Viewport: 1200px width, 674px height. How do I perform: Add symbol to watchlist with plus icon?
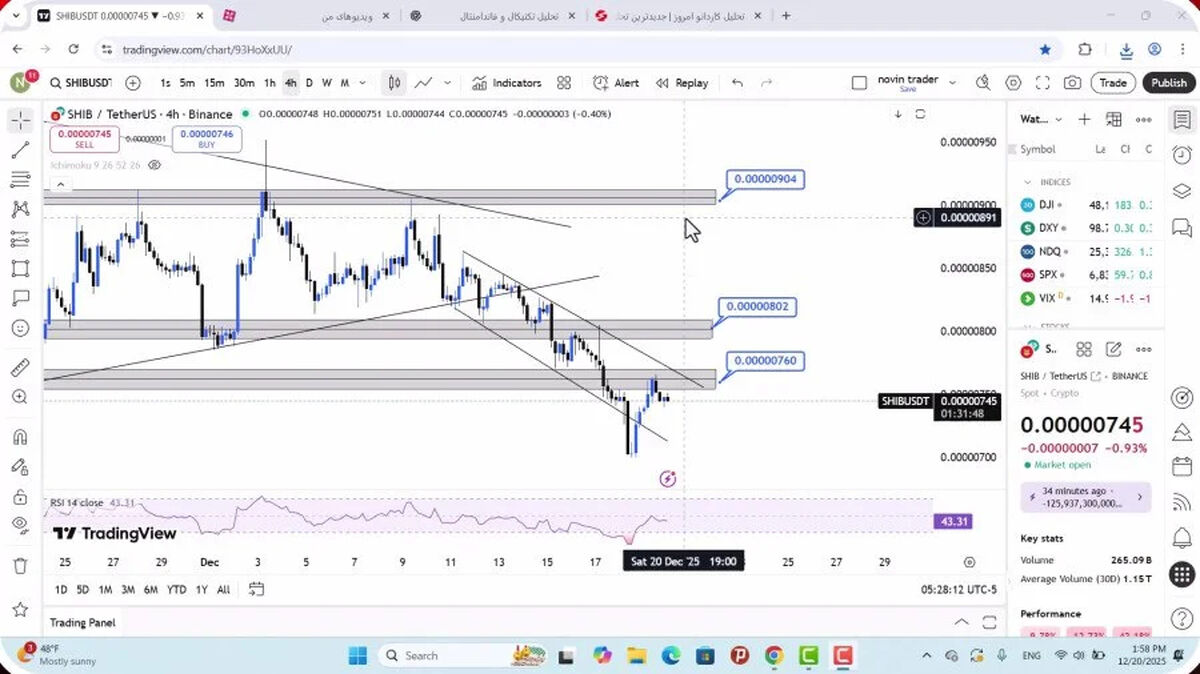point(1084,119)
